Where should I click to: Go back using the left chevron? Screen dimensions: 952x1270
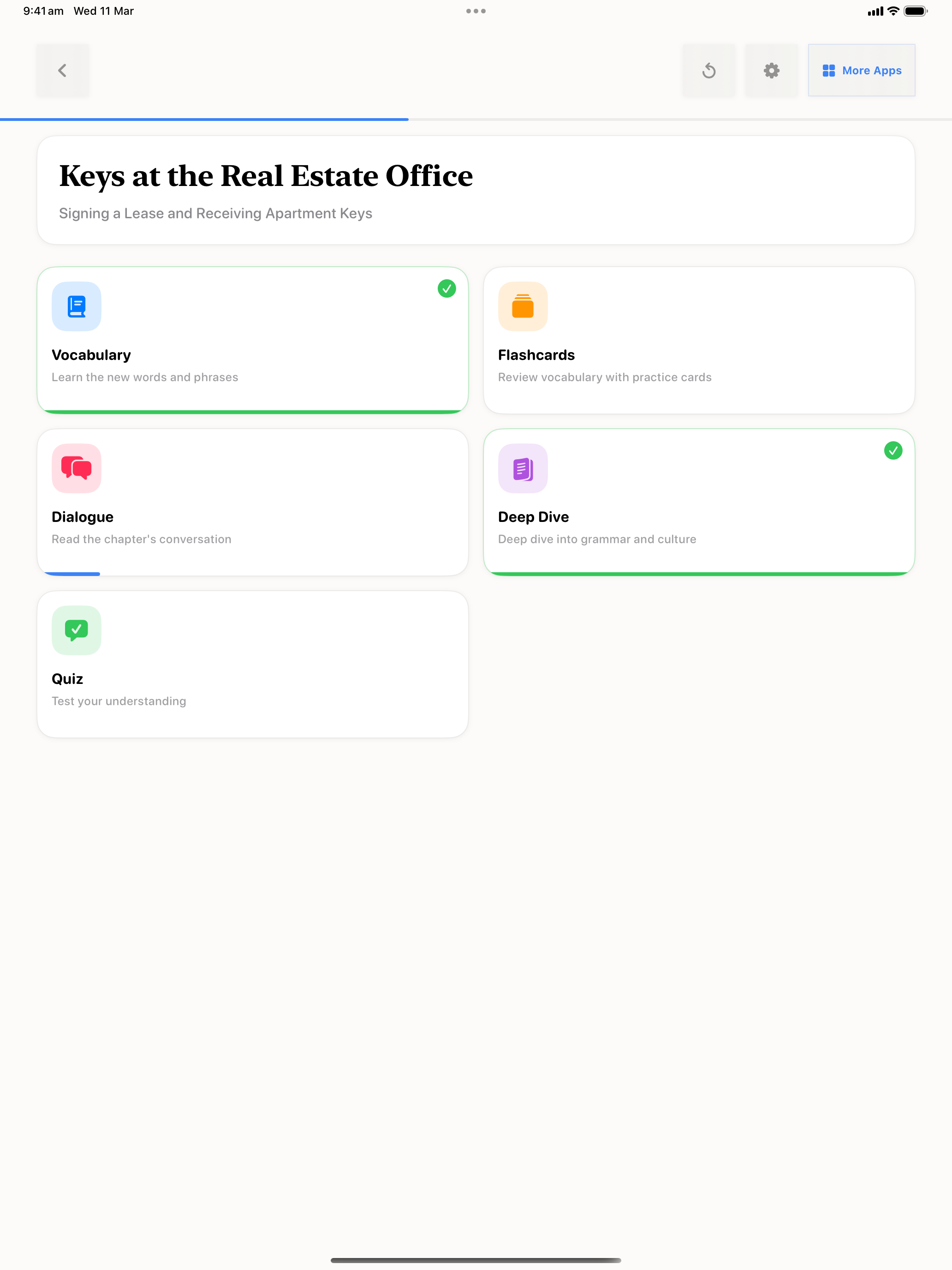click(x=63, y=70)
